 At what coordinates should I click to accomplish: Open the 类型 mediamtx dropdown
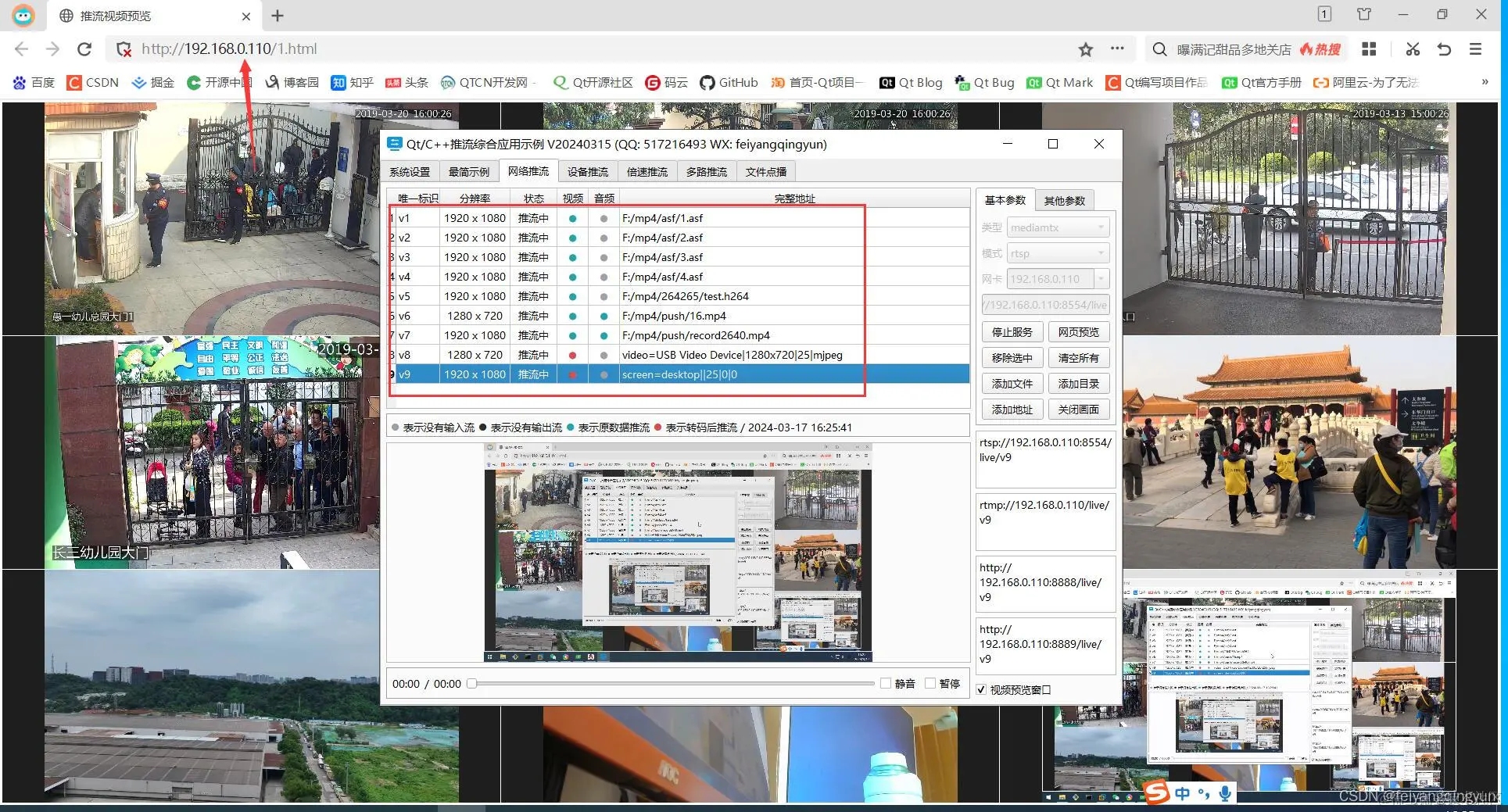click(1100, 227)
